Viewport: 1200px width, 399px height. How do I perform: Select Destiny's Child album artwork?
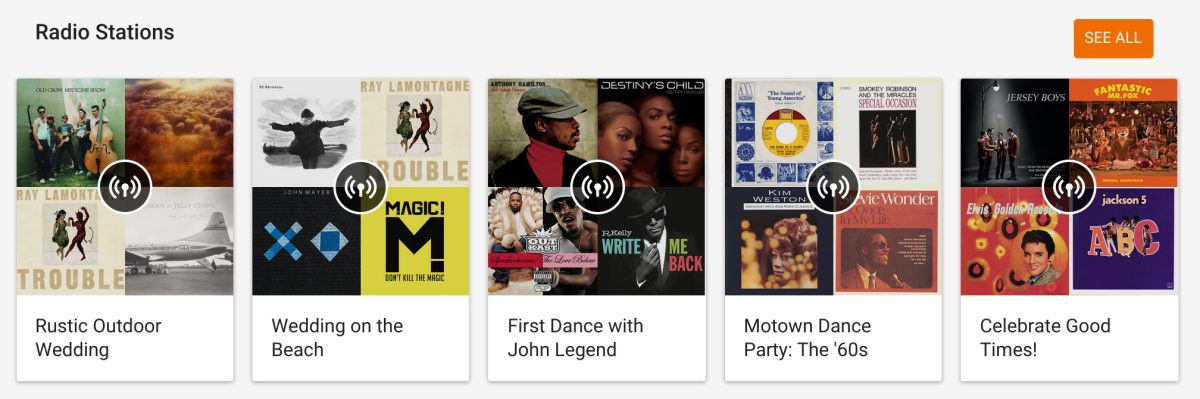pos(651,133)
